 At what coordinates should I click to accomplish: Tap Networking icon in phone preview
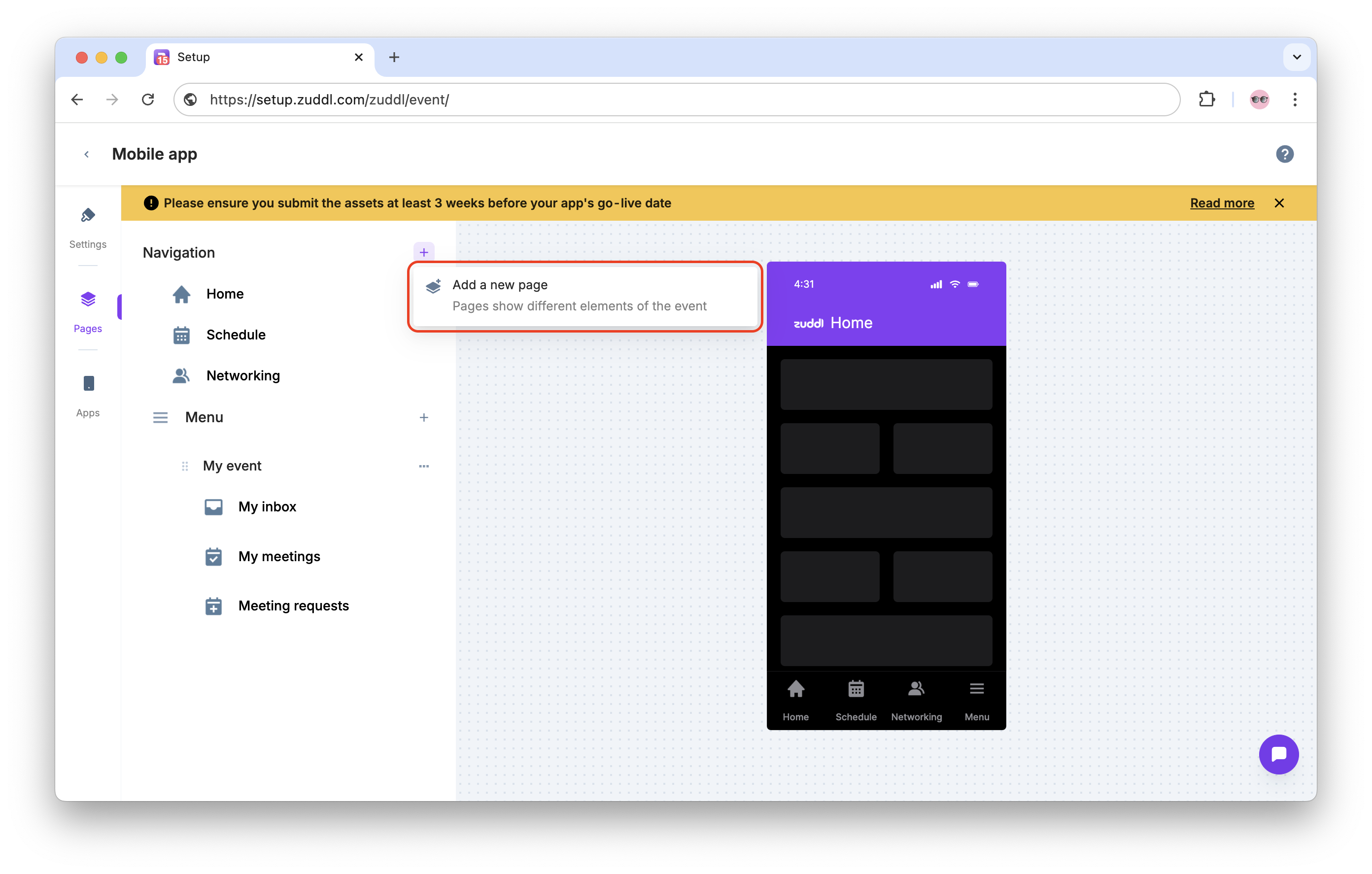[916, 689]
